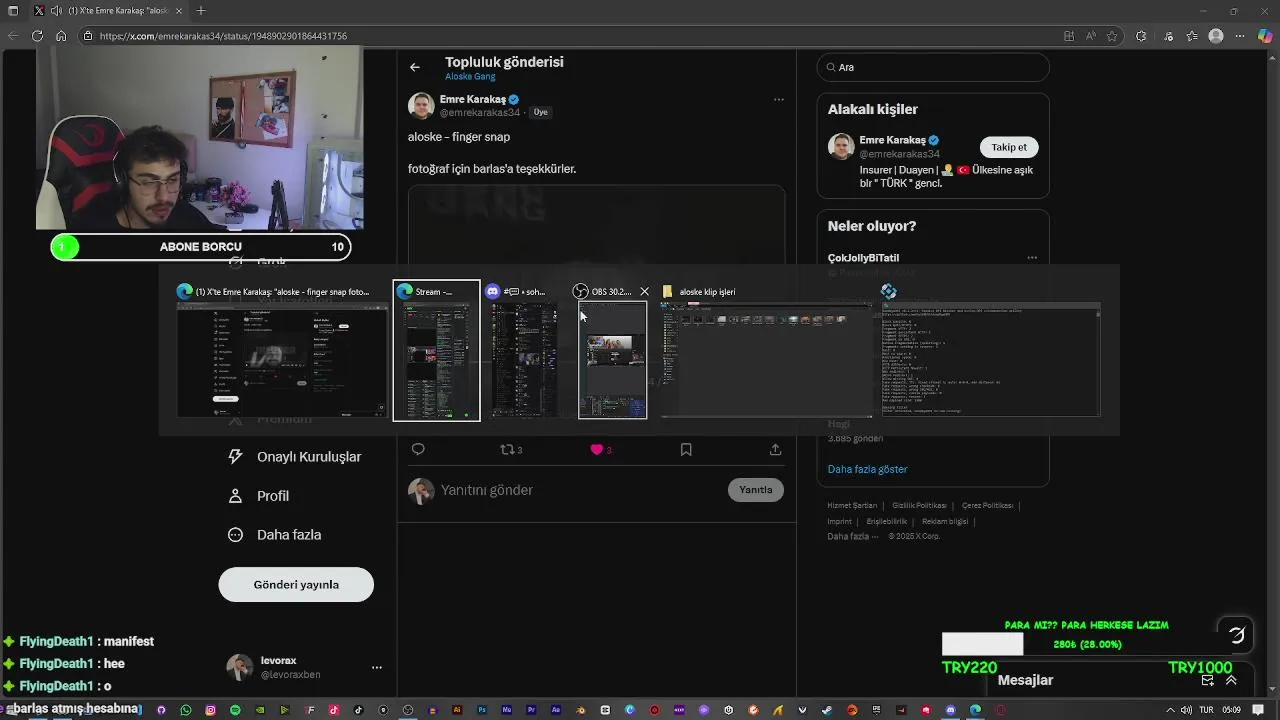Open Steam from the taskbar
1280x720 pixels.
pyautogui.click(x=827, y=710)
